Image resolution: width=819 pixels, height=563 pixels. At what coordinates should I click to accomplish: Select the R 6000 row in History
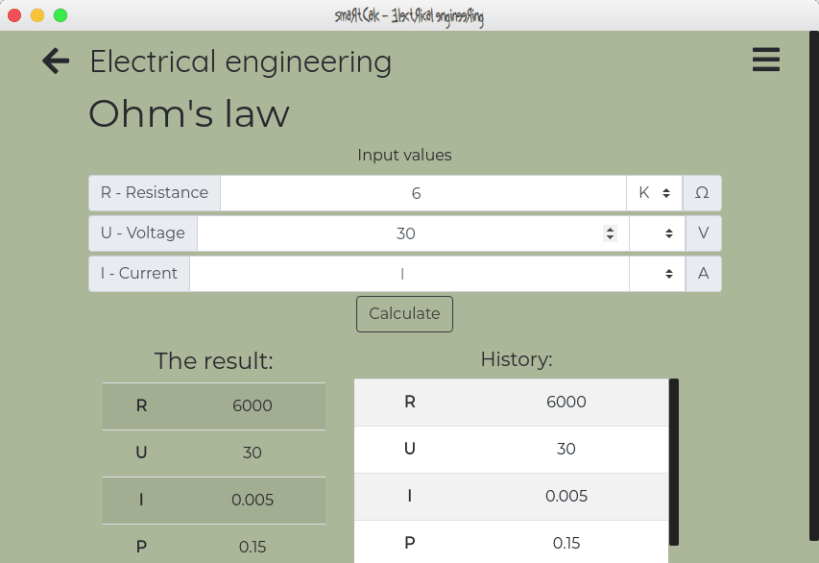pyautogui.click(x=511, y=403)
